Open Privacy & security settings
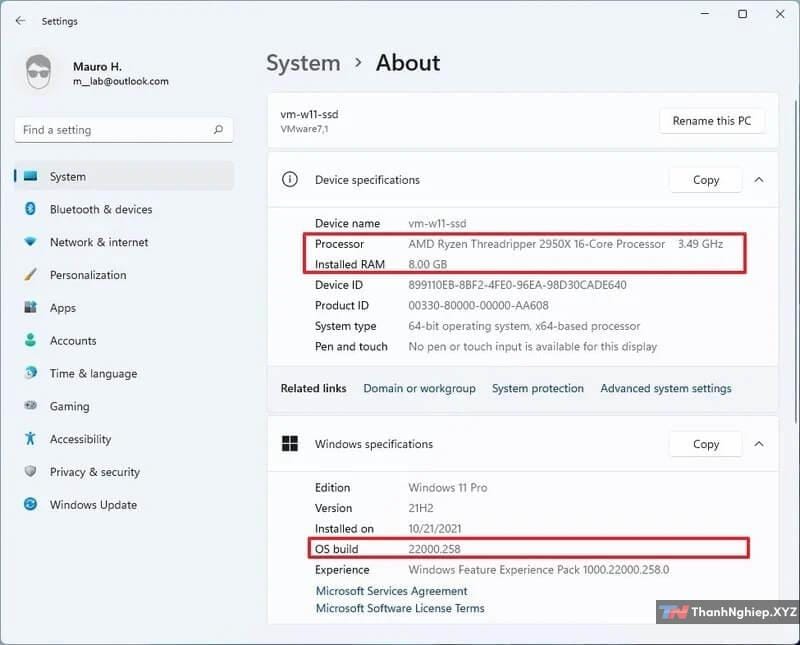This screenshot has height=645, width=800. 124,472
